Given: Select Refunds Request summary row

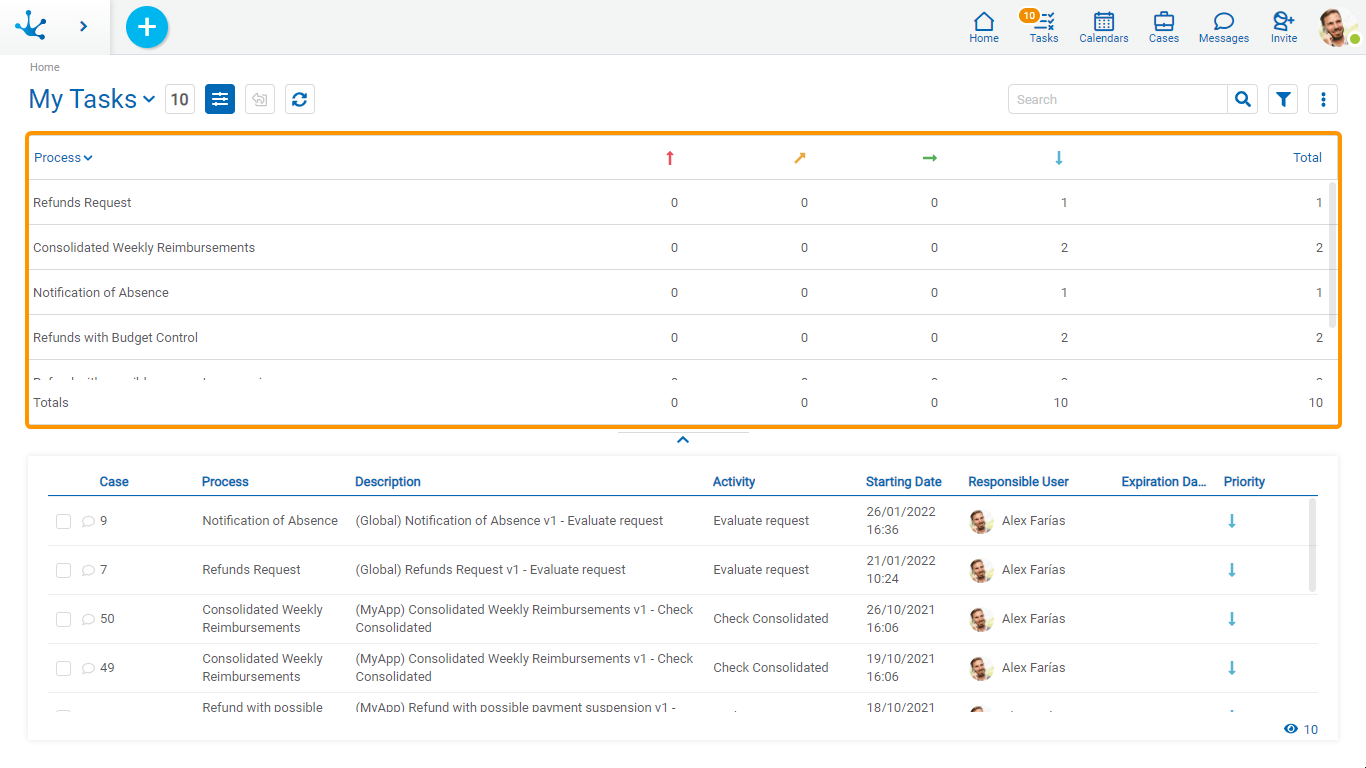Looking at the screenshot, I should 678,202.
